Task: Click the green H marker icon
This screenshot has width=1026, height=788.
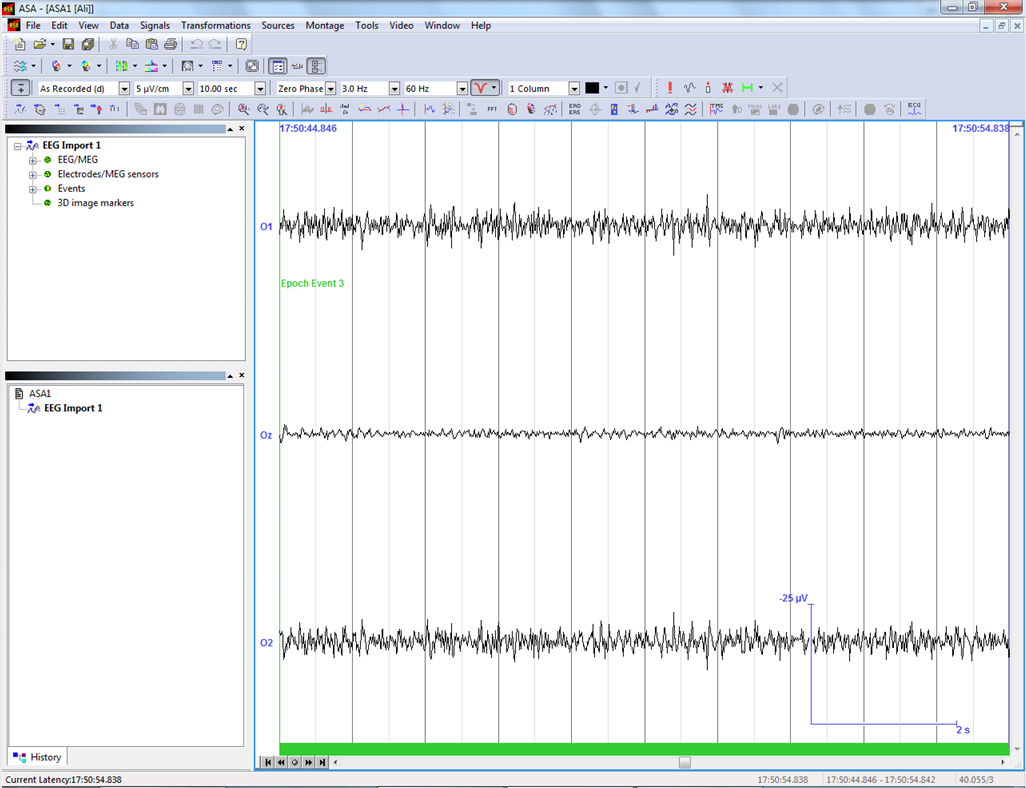Action: (x=747, y=88)
